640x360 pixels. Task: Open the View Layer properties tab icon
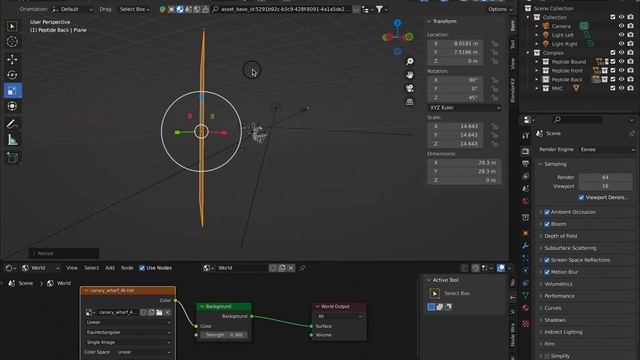(525, 176)
